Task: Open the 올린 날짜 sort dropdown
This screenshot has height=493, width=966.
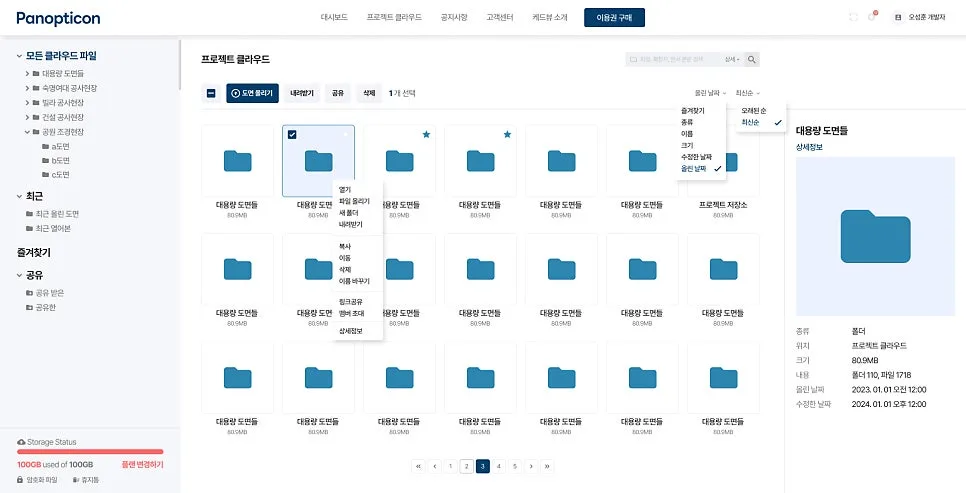Action: click(710, 93)
